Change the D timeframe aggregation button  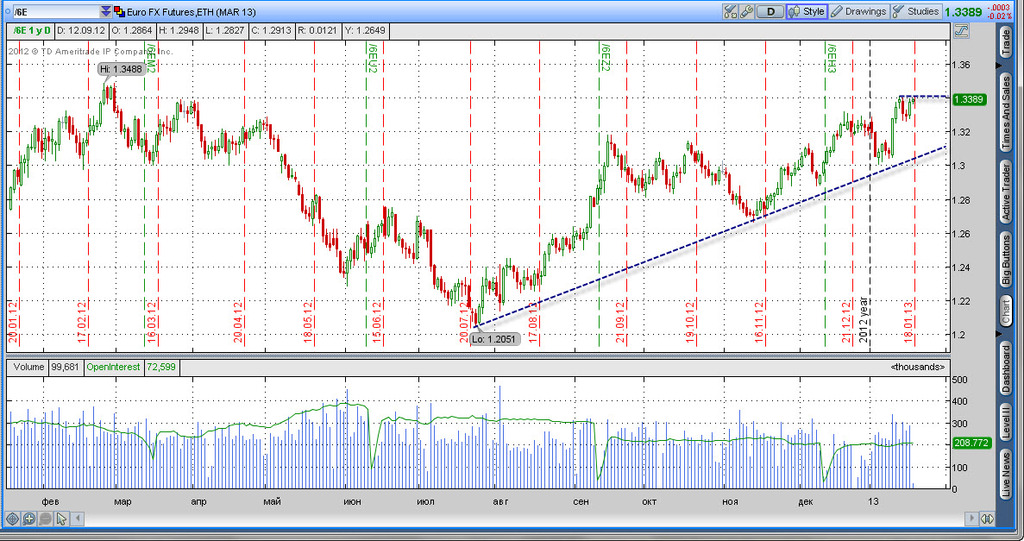(770, 11)
